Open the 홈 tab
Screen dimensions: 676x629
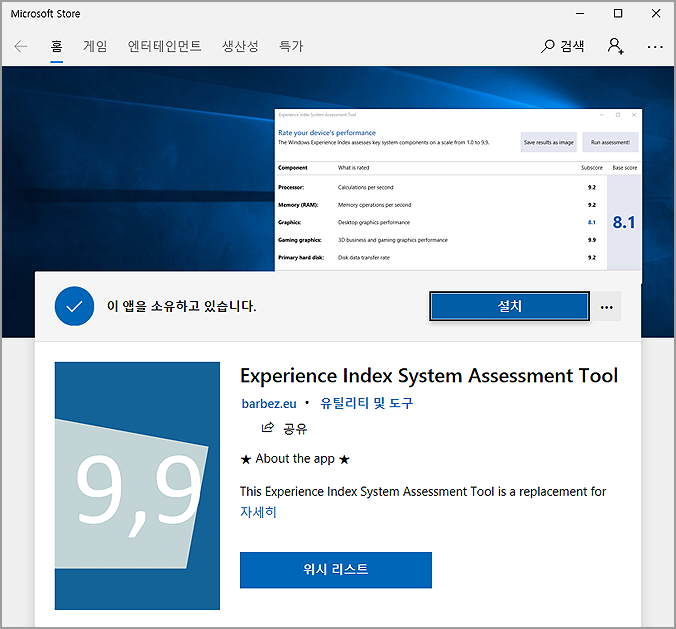56,46
